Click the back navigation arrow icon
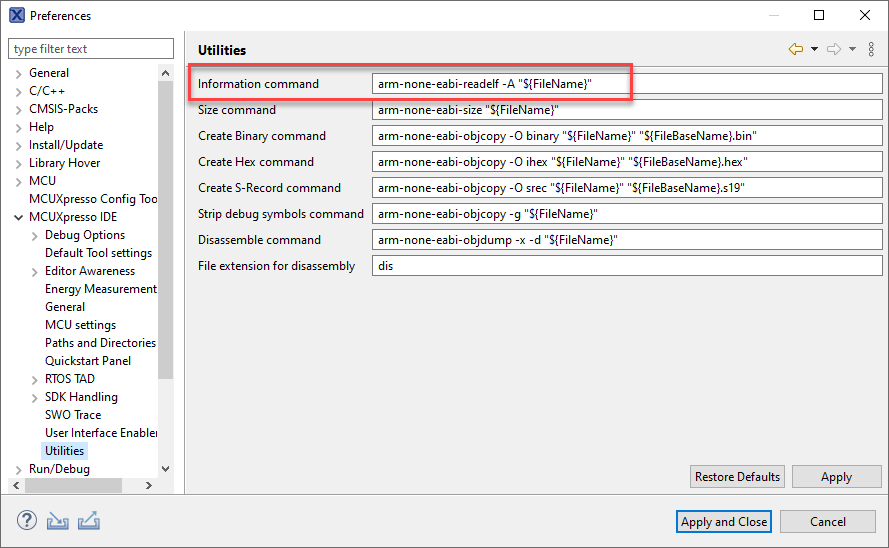 [x=796, y=49]
